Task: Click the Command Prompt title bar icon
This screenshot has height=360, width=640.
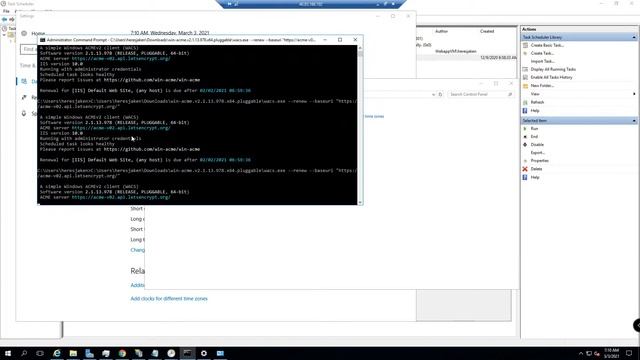Action: pos(42,40)
